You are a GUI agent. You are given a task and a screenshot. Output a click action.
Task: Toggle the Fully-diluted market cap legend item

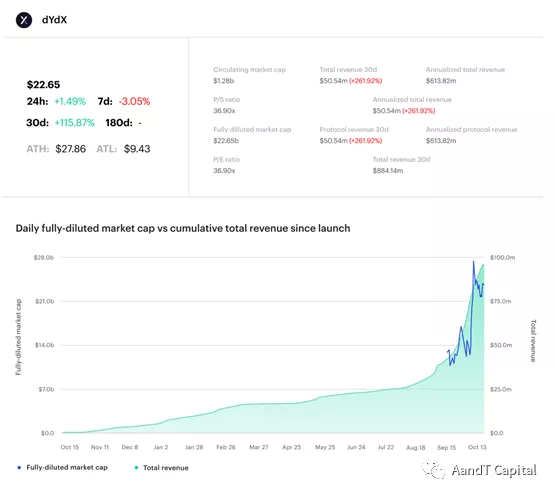(63, 467)
